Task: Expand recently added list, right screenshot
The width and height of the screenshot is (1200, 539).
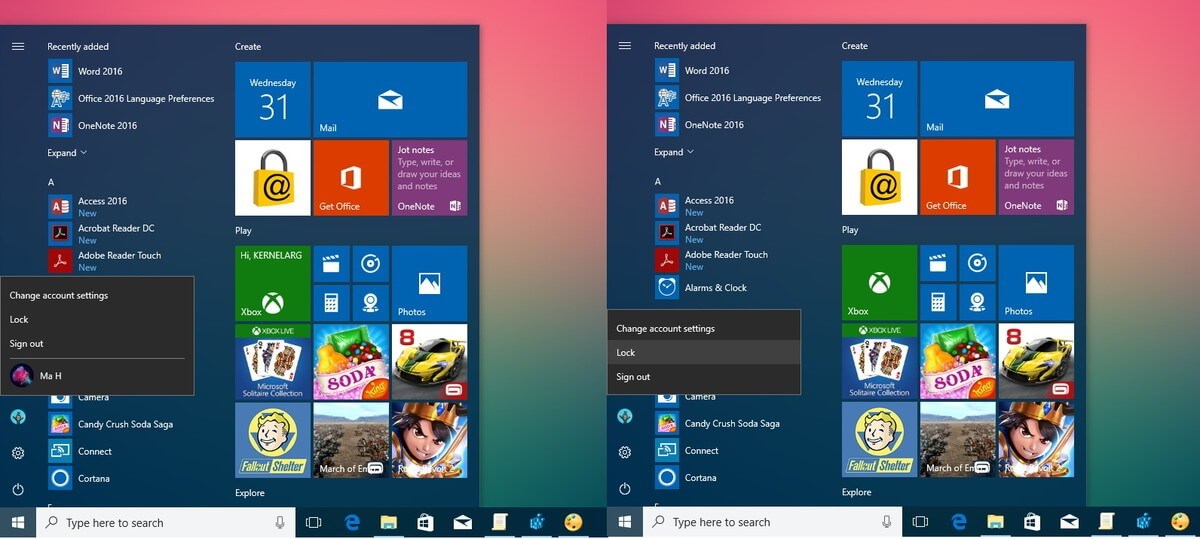Action: coord(674,152)
